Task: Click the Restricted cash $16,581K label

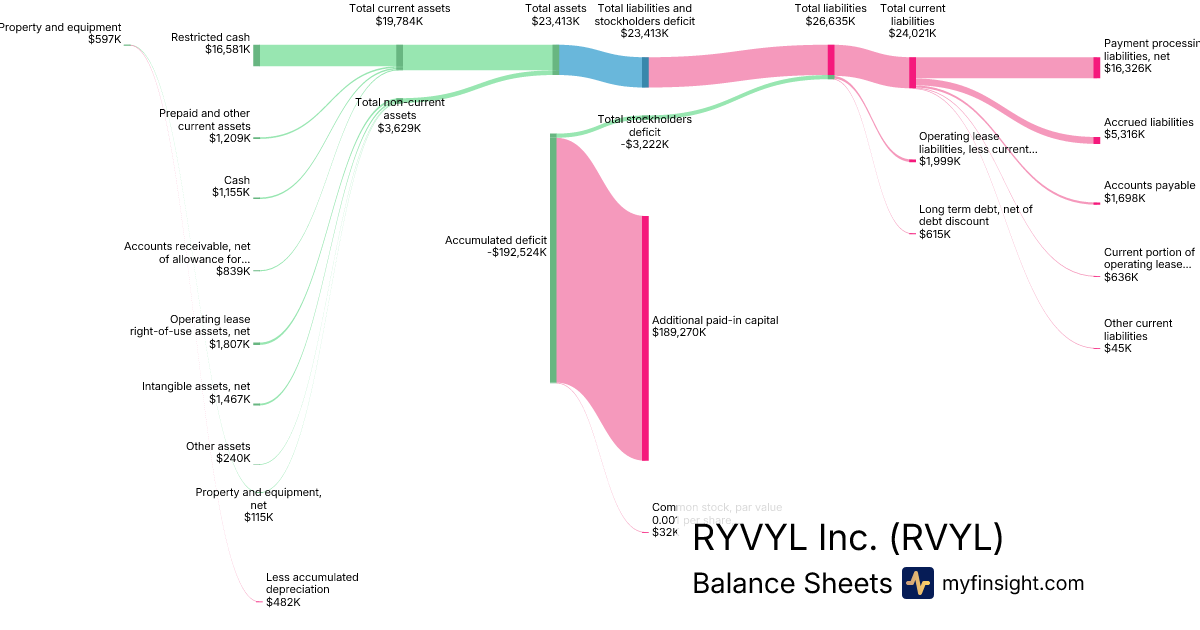Action: (210, 43)
